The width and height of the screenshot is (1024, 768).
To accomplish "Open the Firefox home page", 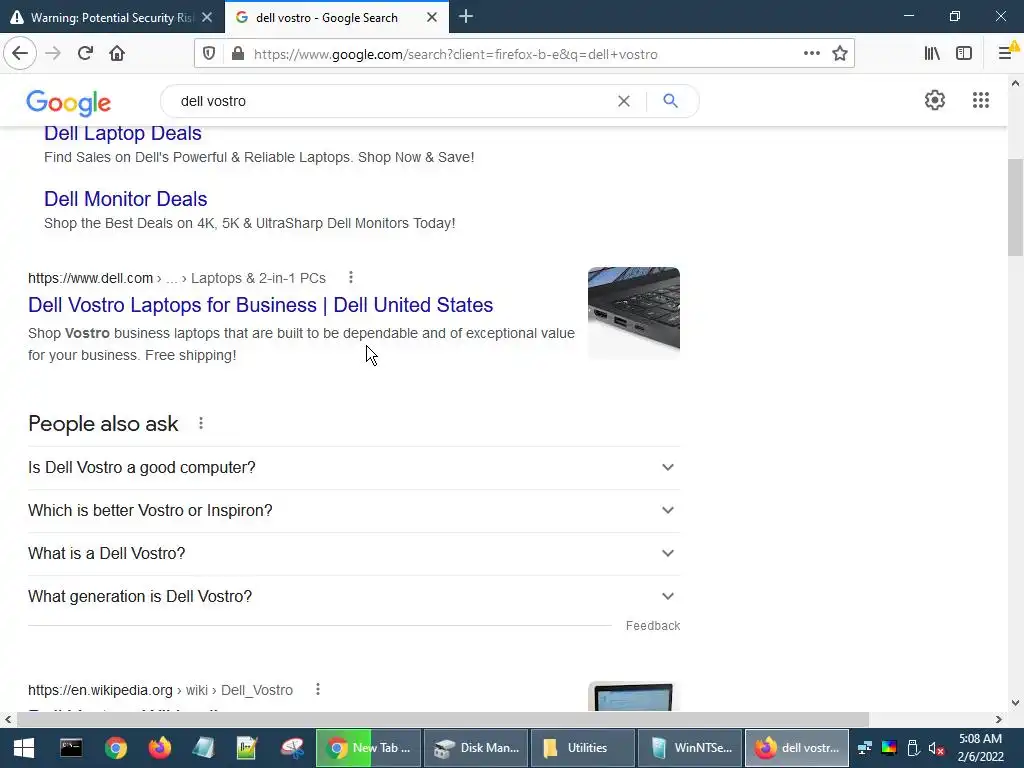I will coord(117,54).
